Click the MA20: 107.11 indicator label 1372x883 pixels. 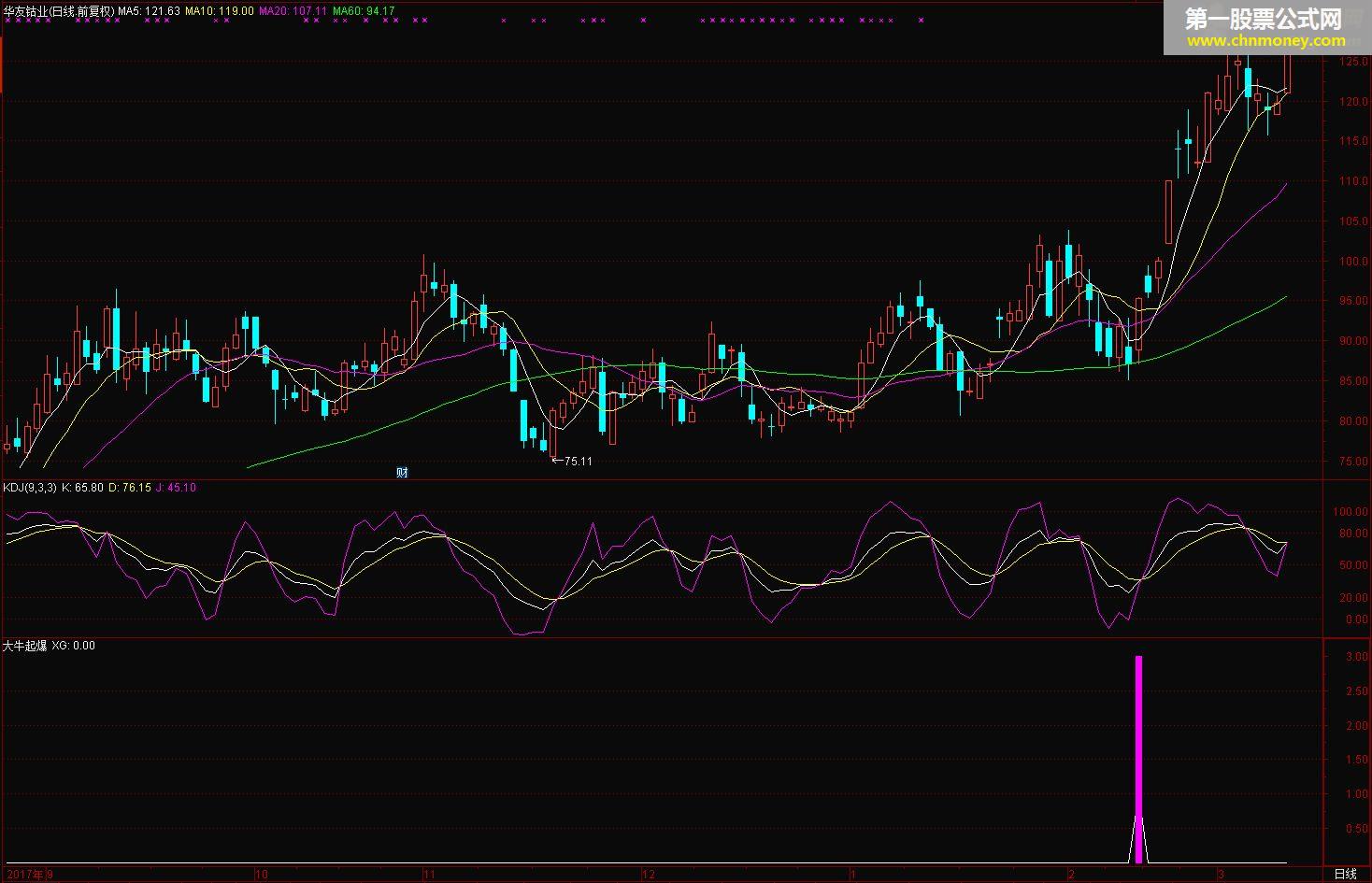293,11
